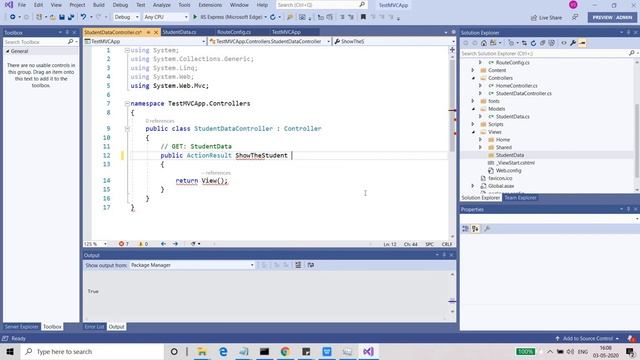Collapse the namespace block in code editor
Viewport: 640px width, 360px height.
point(127,104)
